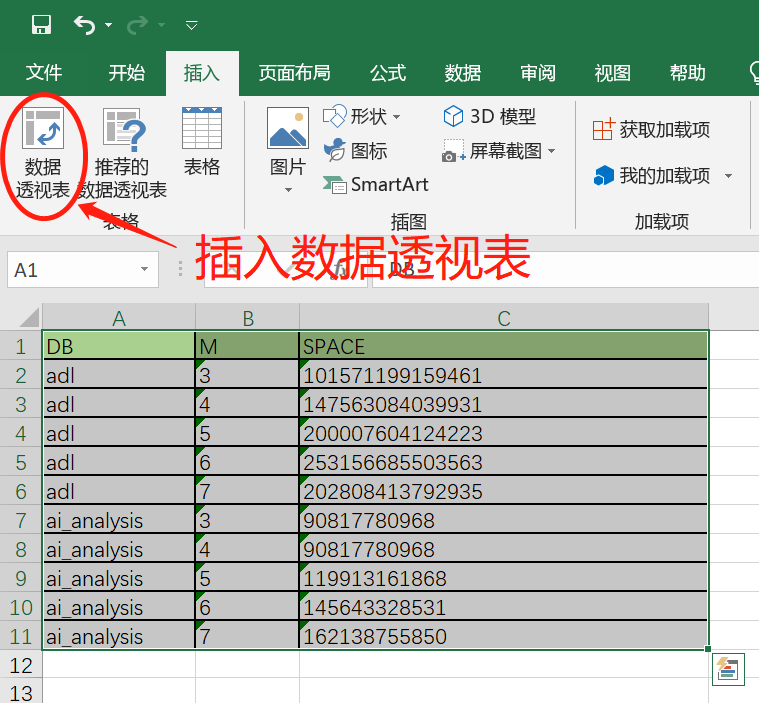Click 我的加载项 button
The height and width of the screenshot is (703, 759).
tap(651, 175)
